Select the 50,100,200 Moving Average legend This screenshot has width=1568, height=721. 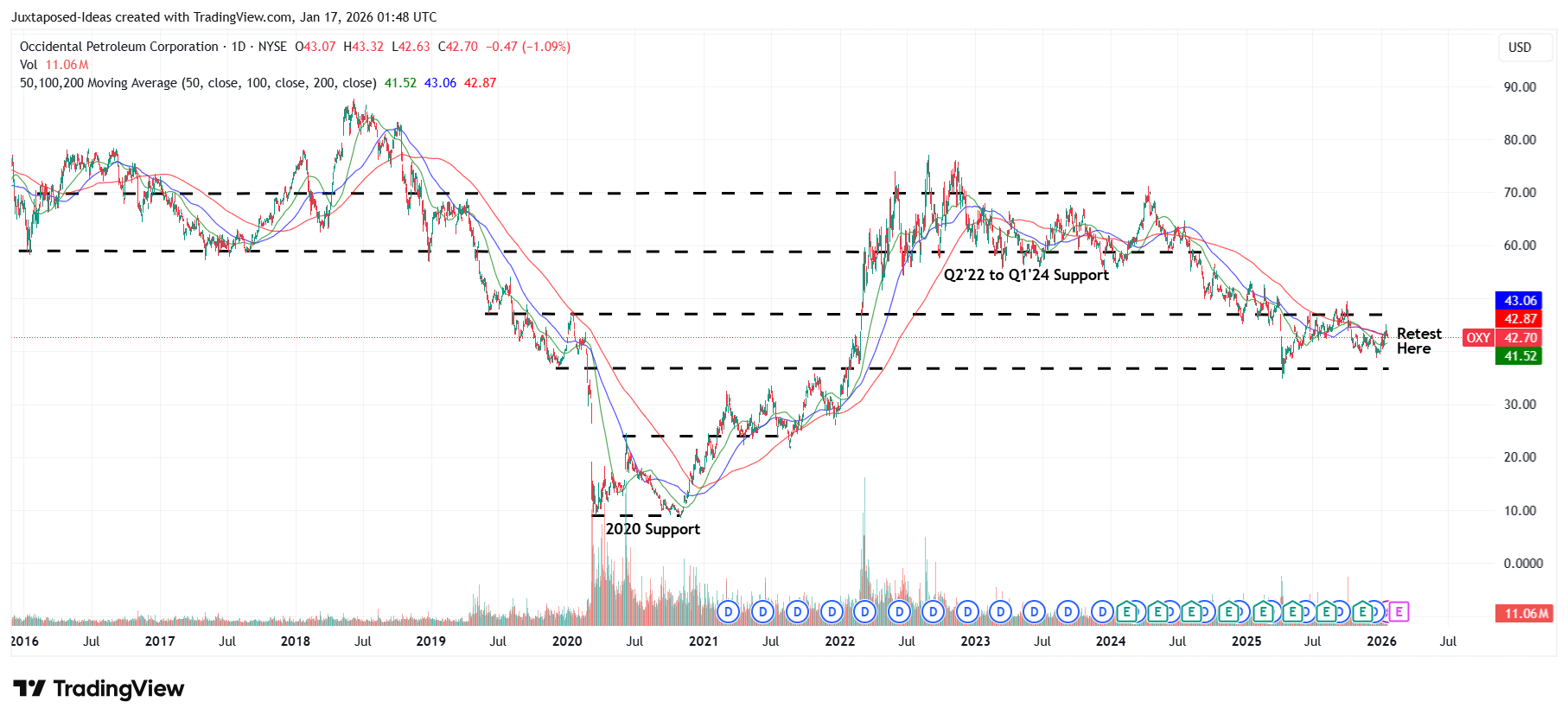point(198,83)
